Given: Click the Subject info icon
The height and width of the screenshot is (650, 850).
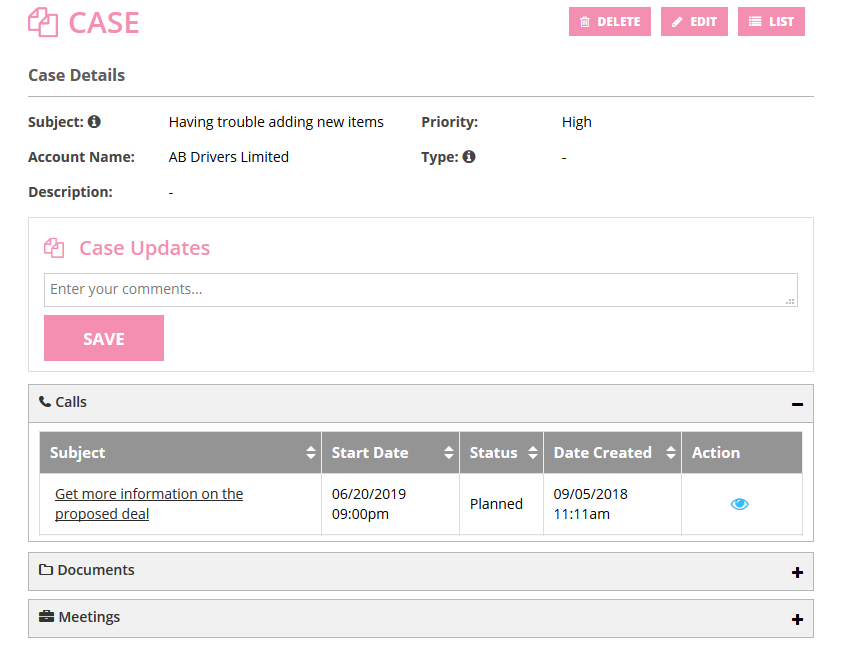Looking at the screenshot, I should (x=94, y=121).
